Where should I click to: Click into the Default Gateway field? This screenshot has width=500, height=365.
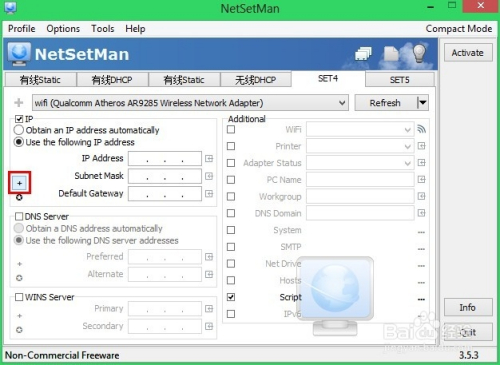pyautogui.click(x=165, y=193)
